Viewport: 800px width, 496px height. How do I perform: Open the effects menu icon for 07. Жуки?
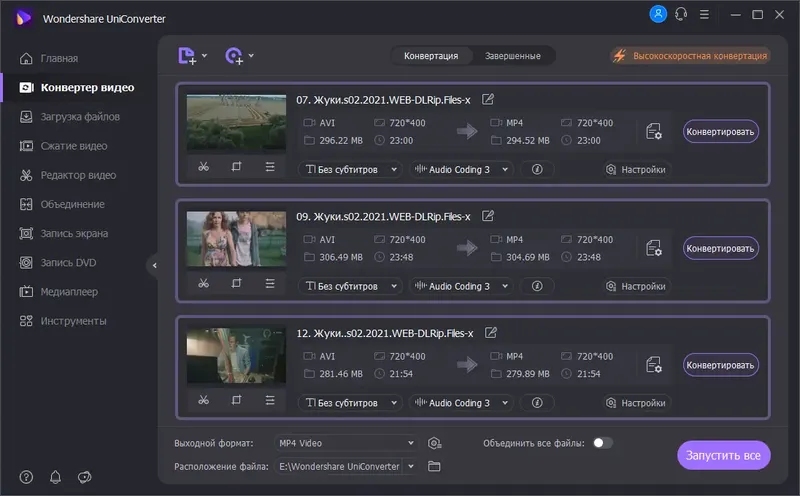[x=270, y=167]
